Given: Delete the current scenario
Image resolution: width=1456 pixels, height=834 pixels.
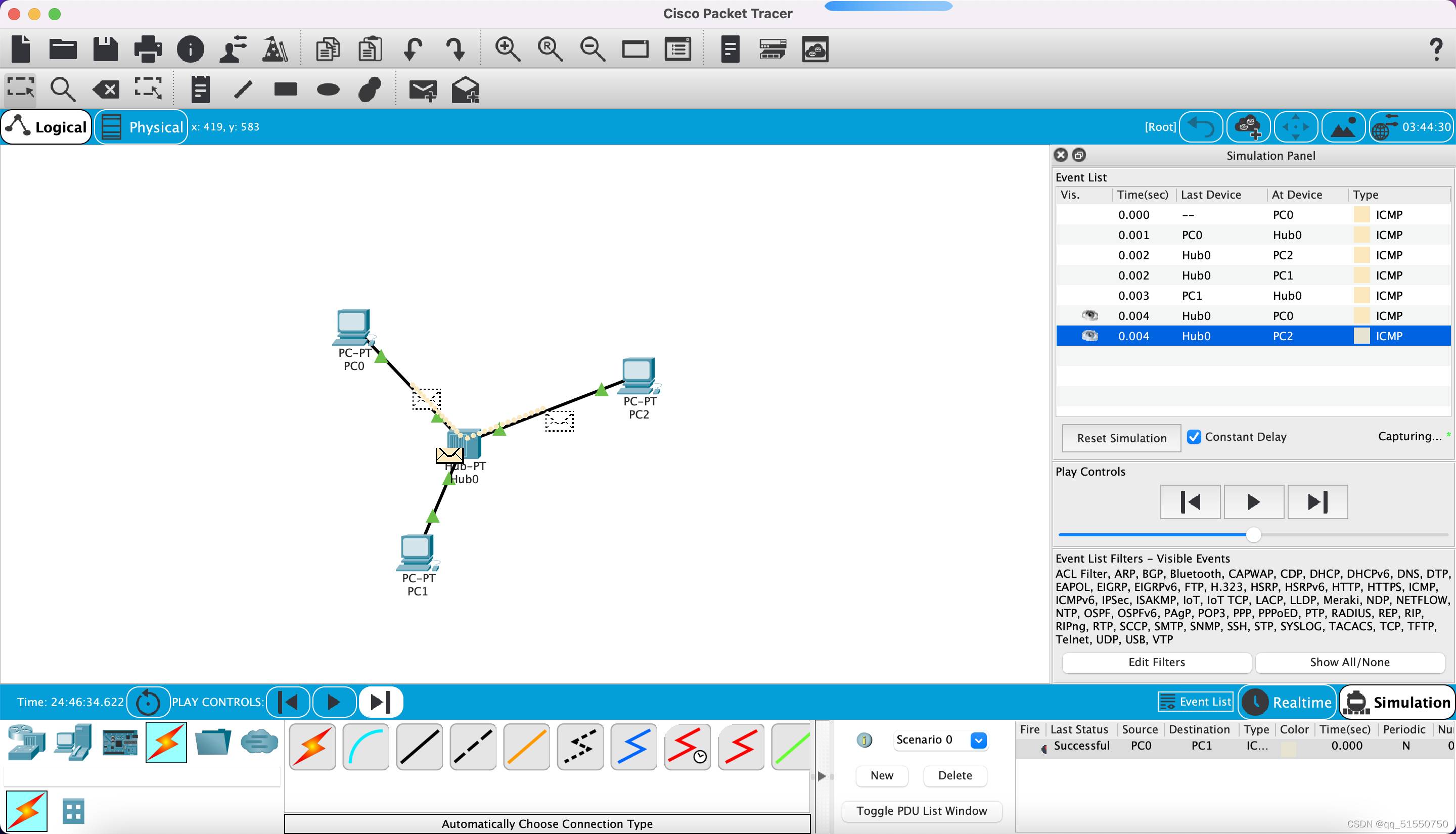Looking at the screenshot, I should pyautogui.click(x=955, y=775).
